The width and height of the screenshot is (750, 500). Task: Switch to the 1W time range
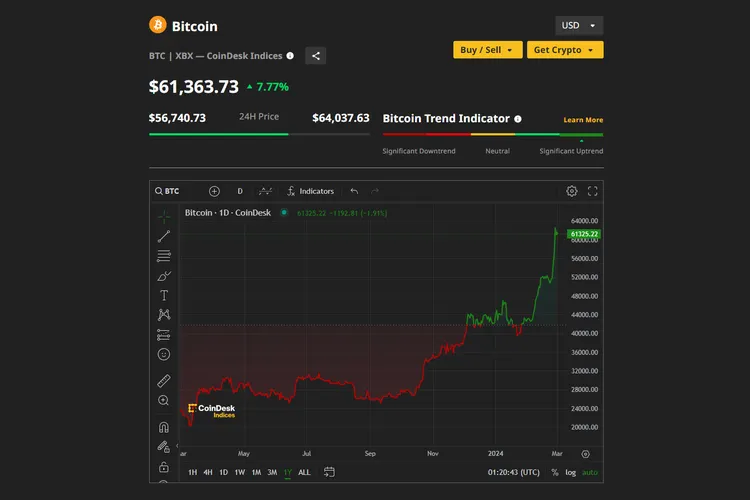pyautogui.click(x=240, y=472)
